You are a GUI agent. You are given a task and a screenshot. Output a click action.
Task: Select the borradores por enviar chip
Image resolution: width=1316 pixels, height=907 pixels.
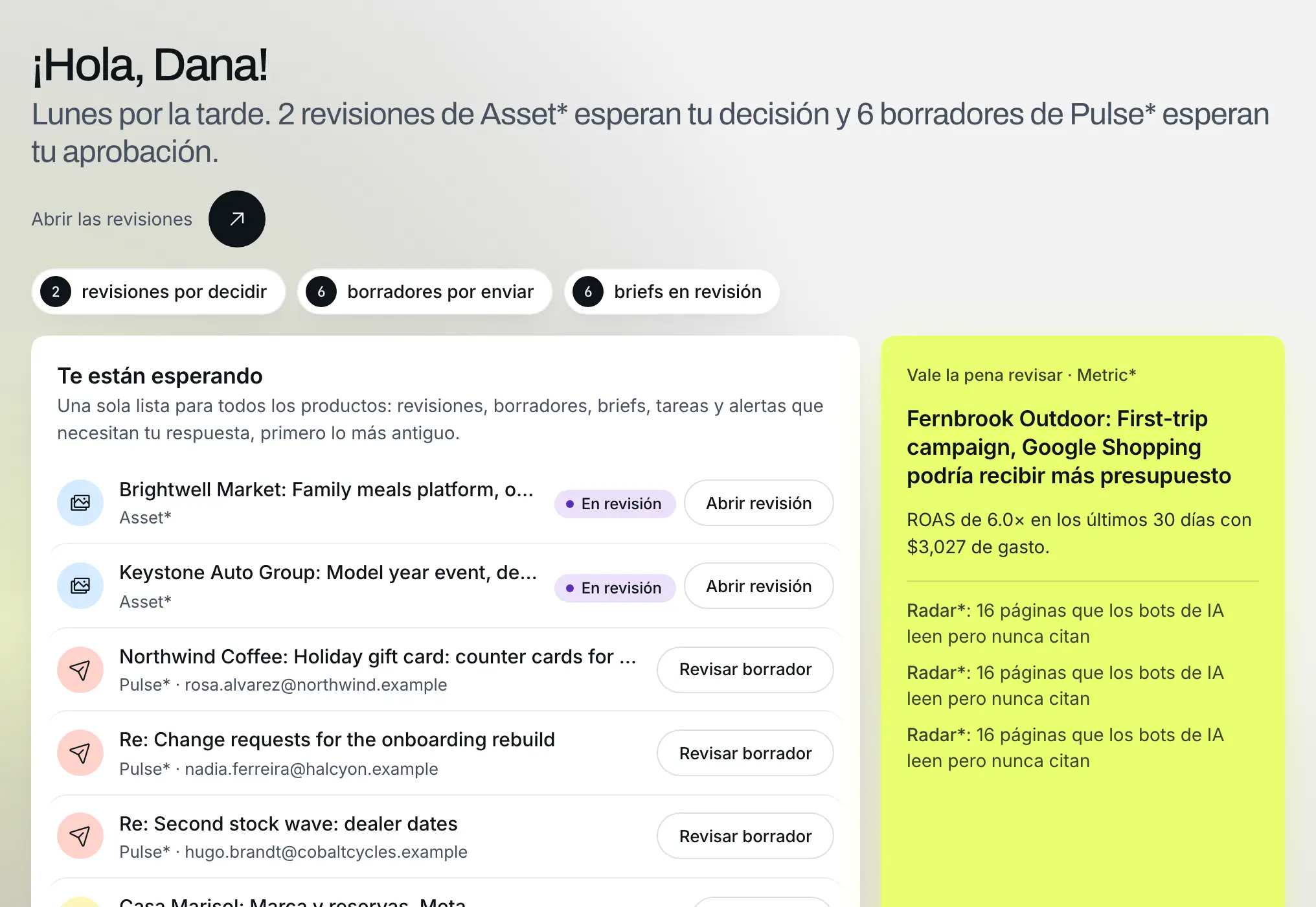click(425, 292)
